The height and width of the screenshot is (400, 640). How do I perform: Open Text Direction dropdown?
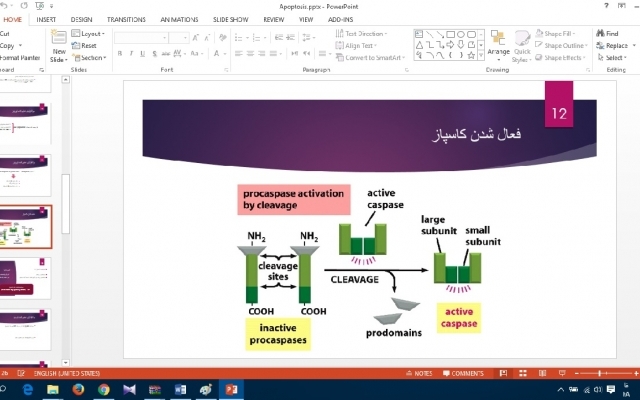(x=361, y=33)
